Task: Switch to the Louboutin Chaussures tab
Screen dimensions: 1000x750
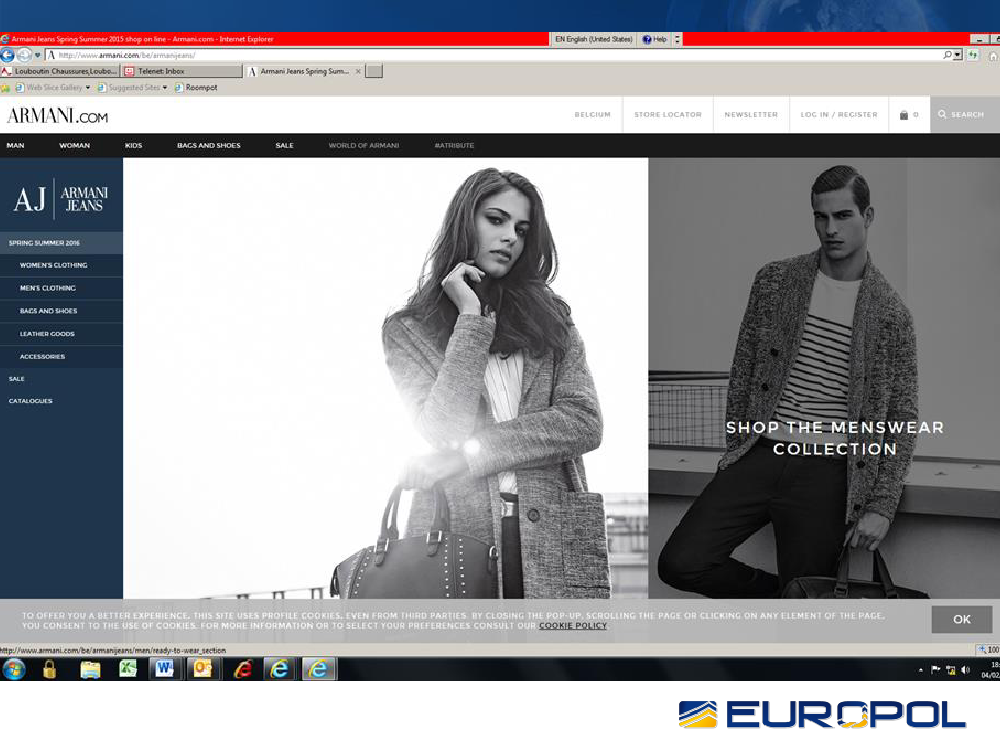Action: point(61,71)
